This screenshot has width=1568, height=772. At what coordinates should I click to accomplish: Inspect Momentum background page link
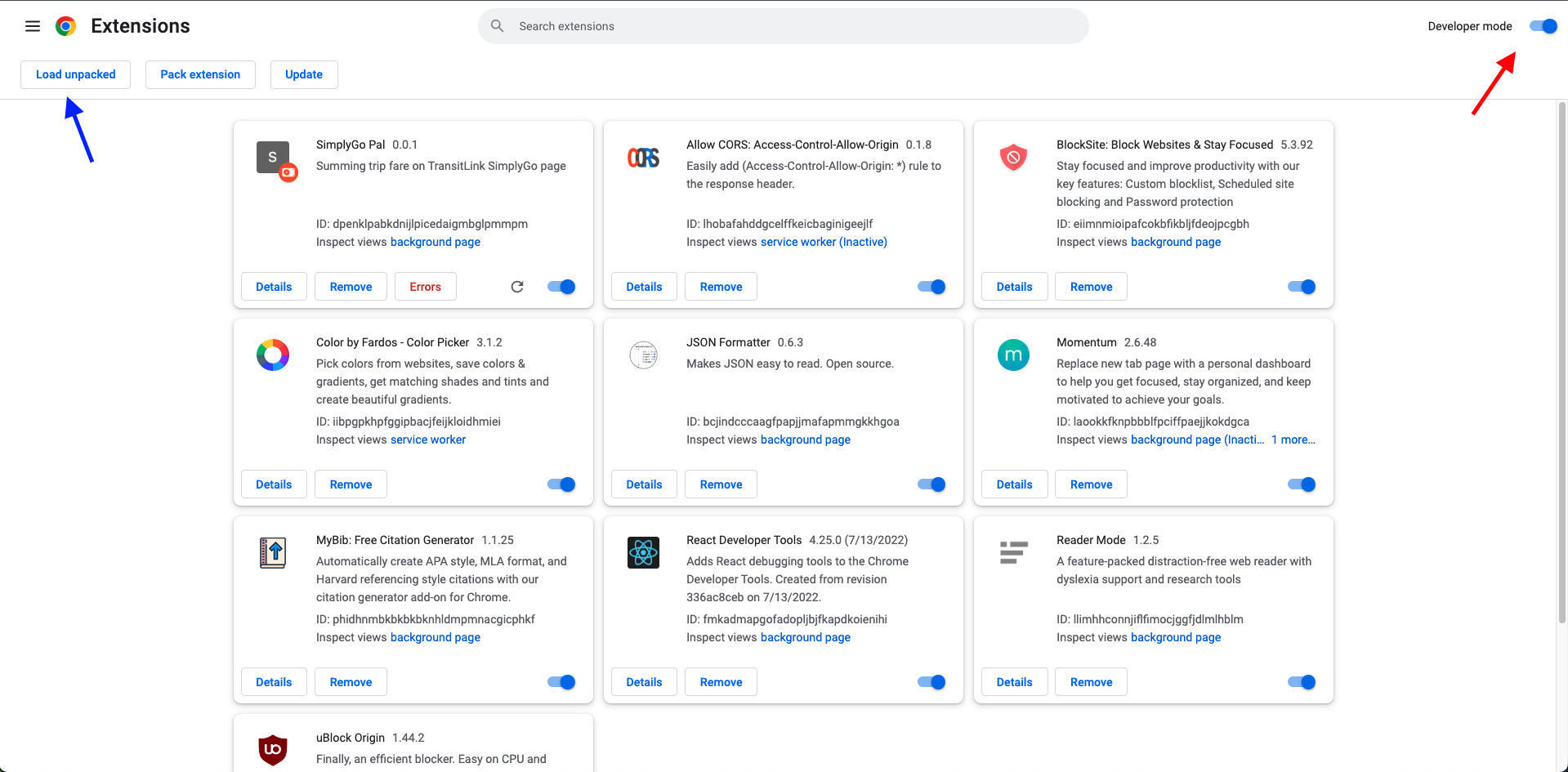1197,440
